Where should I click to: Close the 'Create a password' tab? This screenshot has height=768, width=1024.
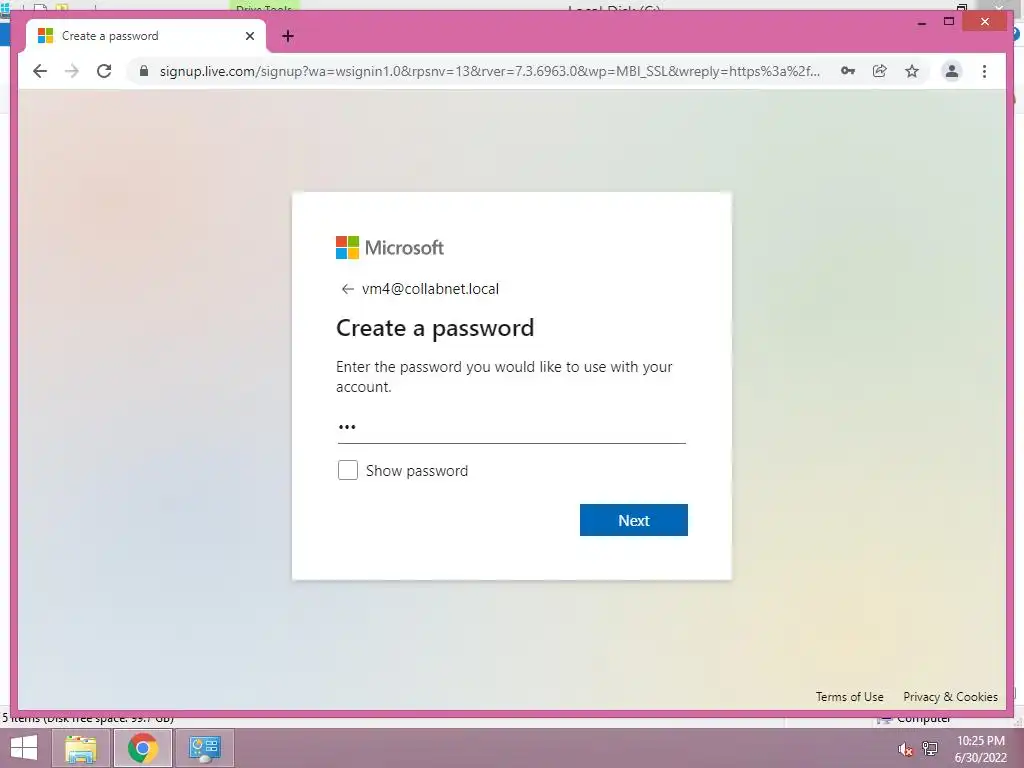(x=249, y=36)
